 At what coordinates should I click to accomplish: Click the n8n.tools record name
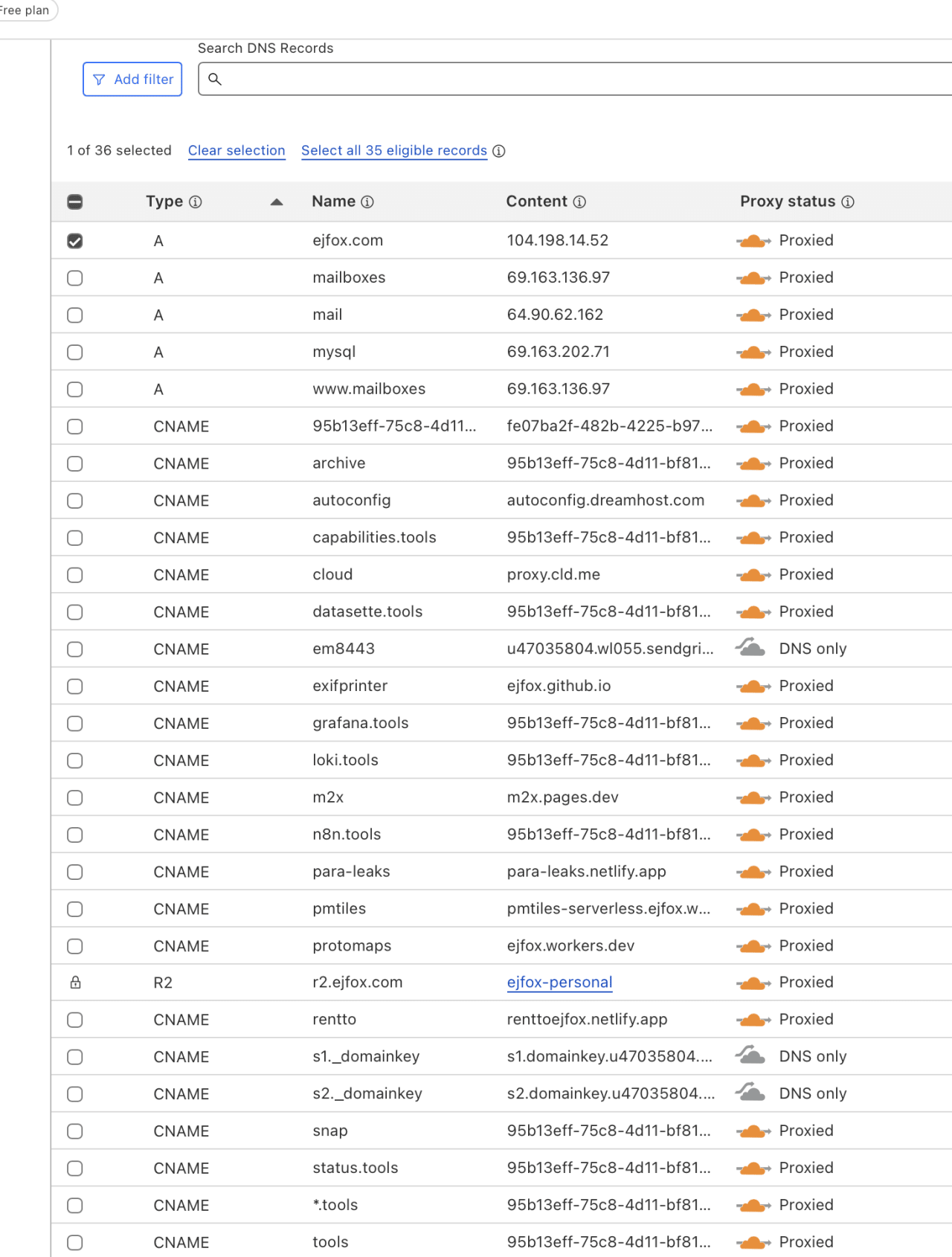tap(347, 835)
